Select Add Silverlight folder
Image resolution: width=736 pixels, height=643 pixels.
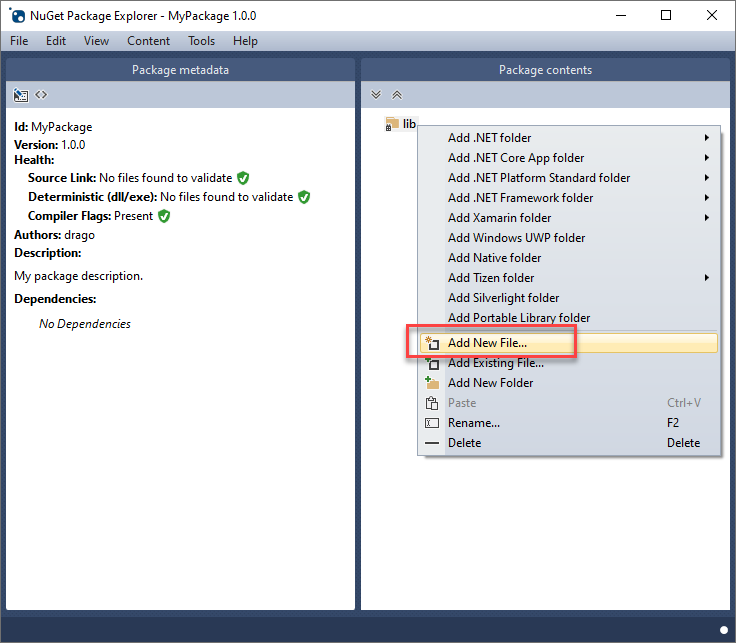click(x=569, y=298)
